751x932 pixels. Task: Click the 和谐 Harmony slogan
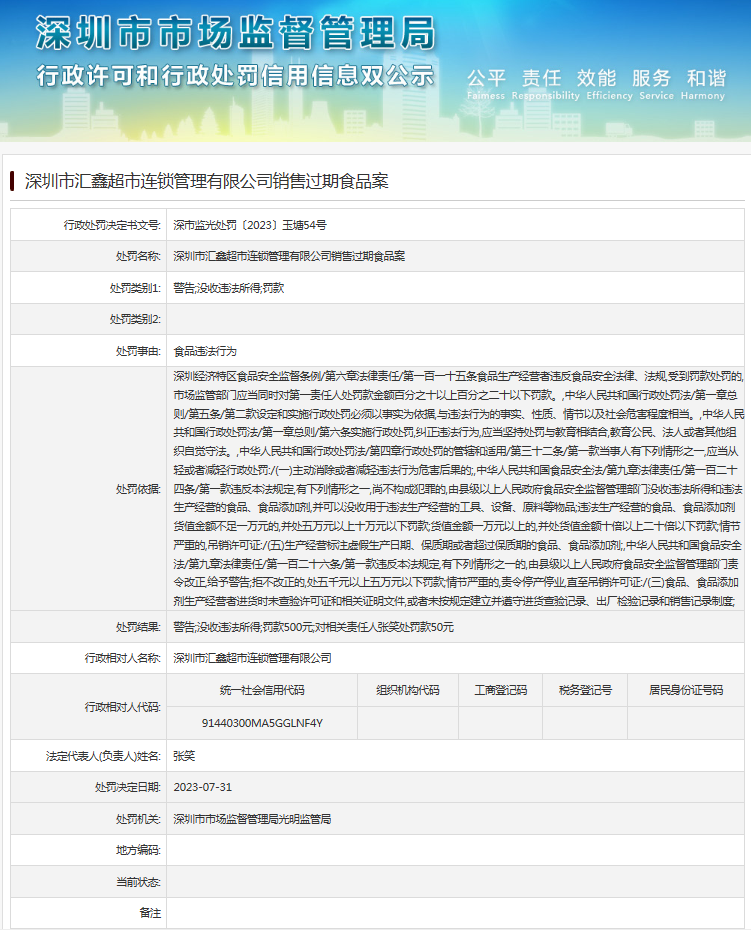click(703, 84)
